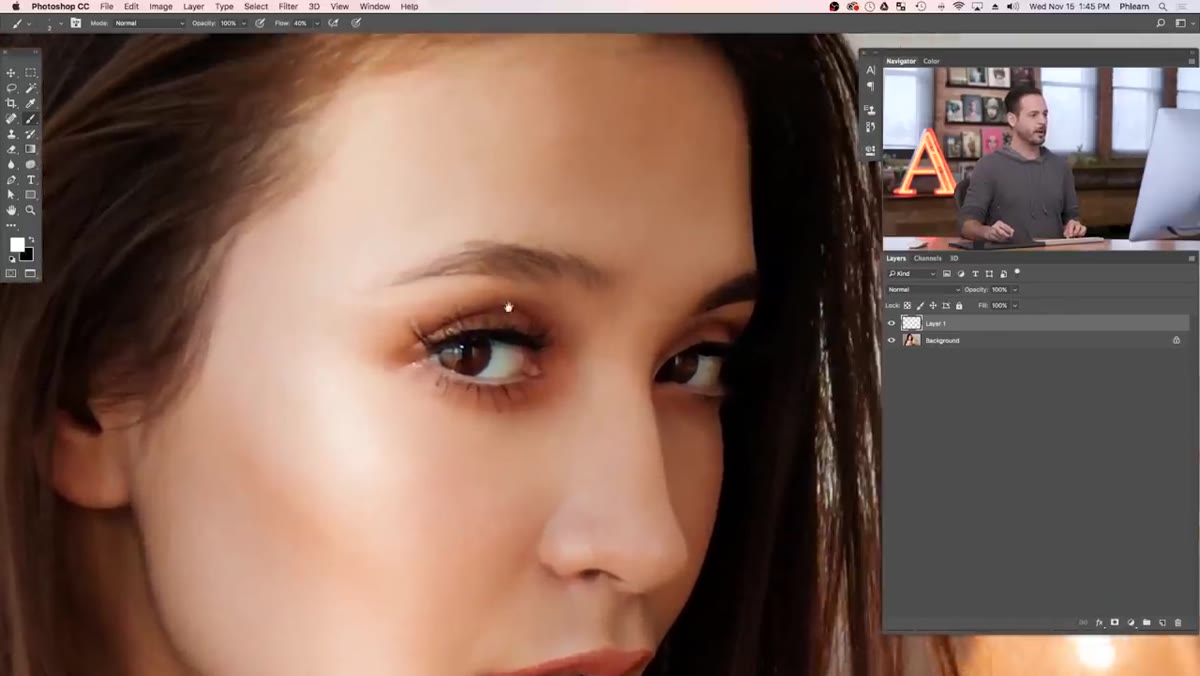Select the History Brush tool
1200x676 pixels.
30,134
